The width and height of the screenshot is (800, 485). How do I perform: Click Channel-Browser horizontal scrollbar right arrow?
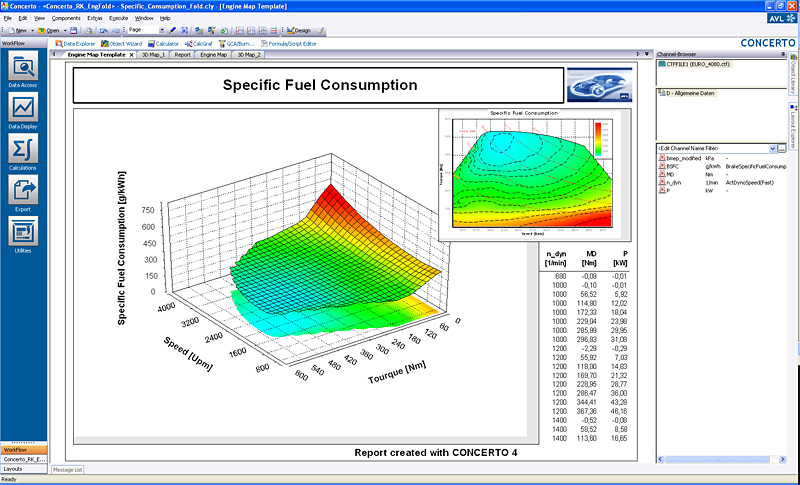[782, 460]
